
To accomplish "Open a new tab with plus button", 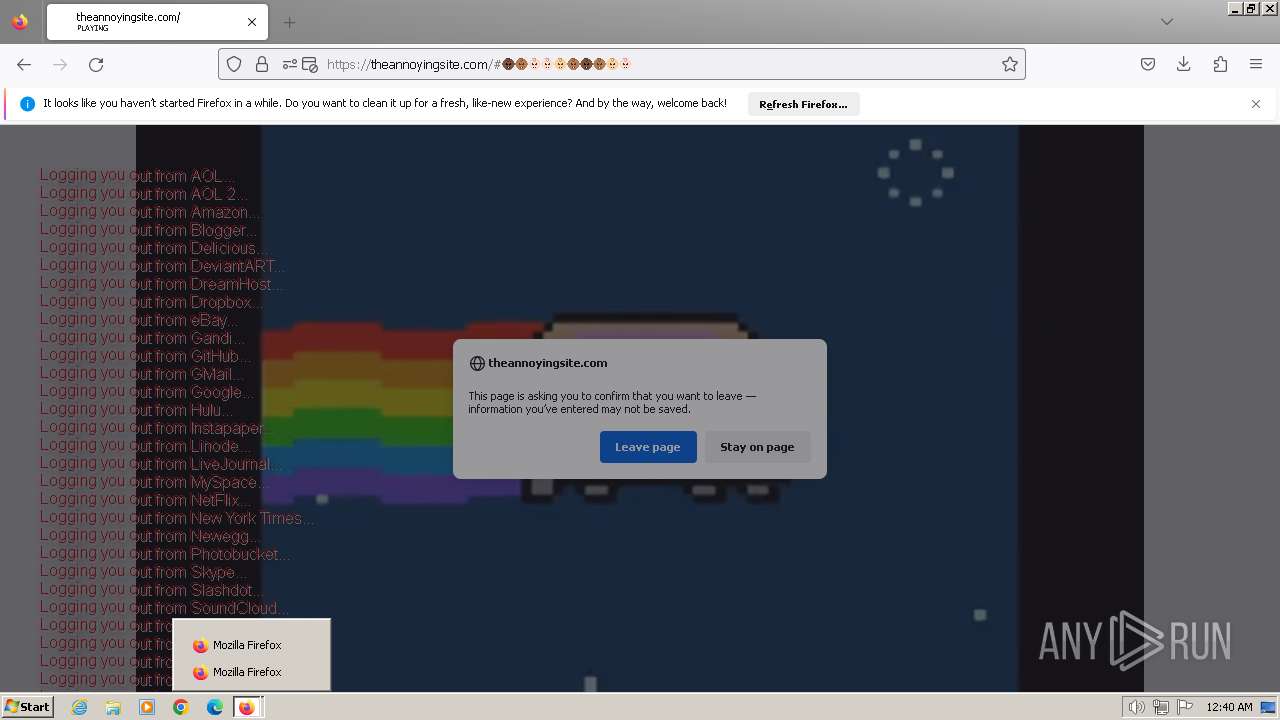I will point(289,22).
